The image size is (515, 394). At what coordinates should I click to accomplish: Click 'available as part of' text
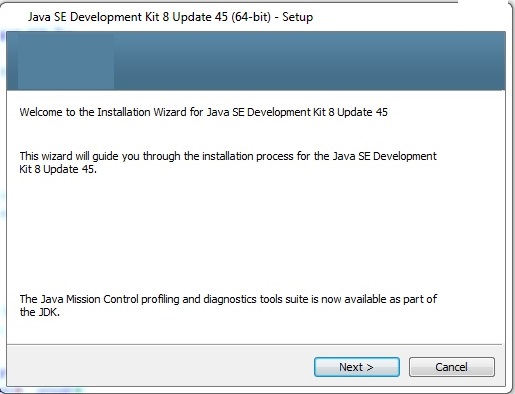pos(390,299)
